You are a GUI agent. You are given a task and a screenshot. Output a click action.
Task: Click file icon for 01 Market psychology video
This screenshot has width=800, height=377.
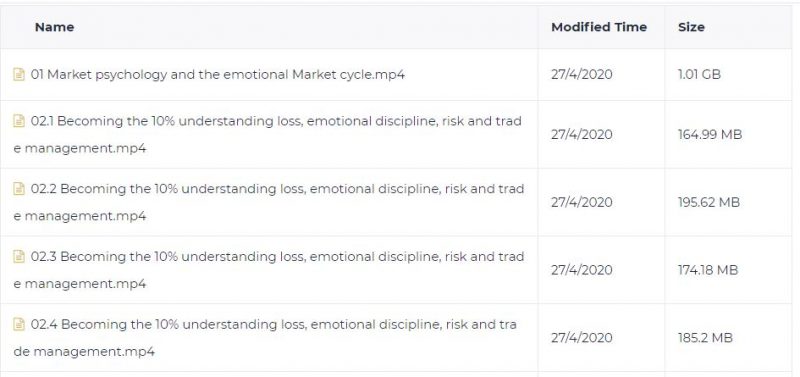click(19, 75)
